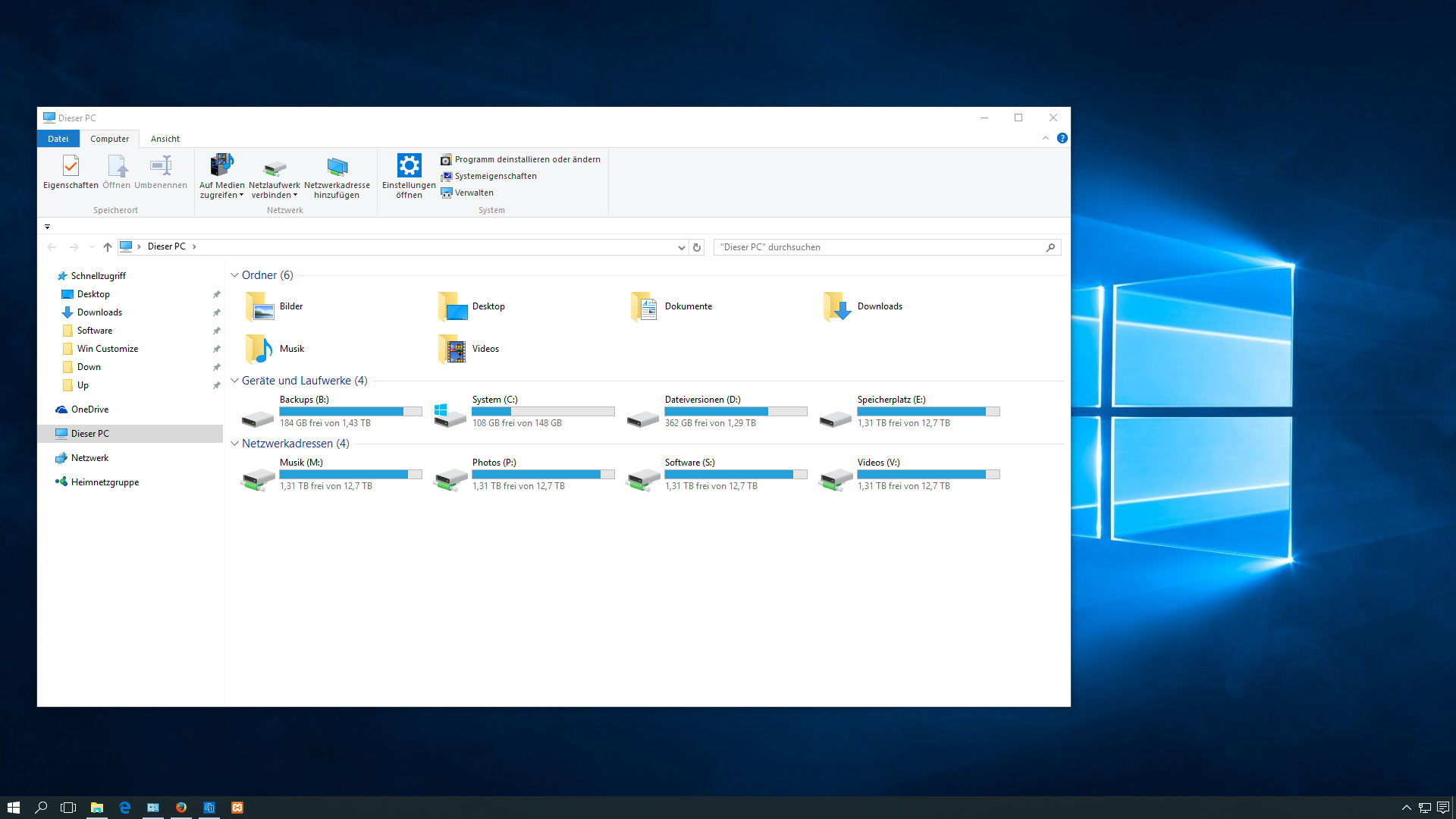
Task: Collapse the ribbon with the chevron
Action: click(x=1045, y=138)
